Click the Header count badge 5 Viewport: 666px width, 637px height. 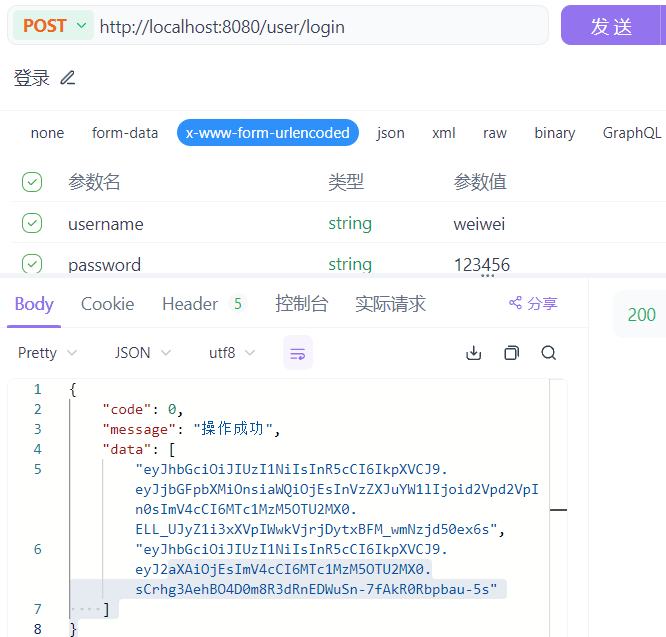(x=238, y=304)
